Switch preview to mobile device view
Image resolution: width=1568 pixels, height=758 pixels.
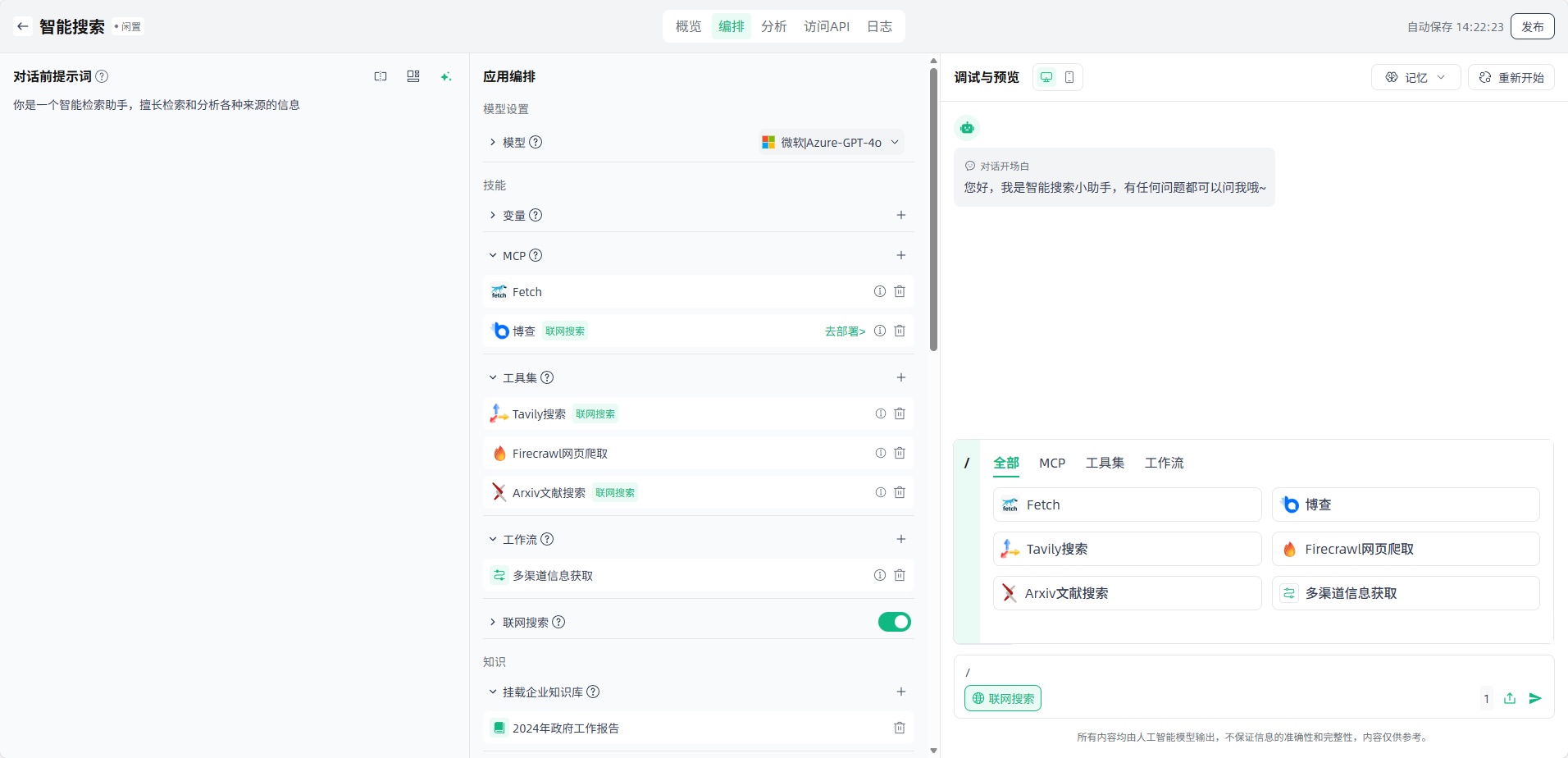click(1069, 77)
